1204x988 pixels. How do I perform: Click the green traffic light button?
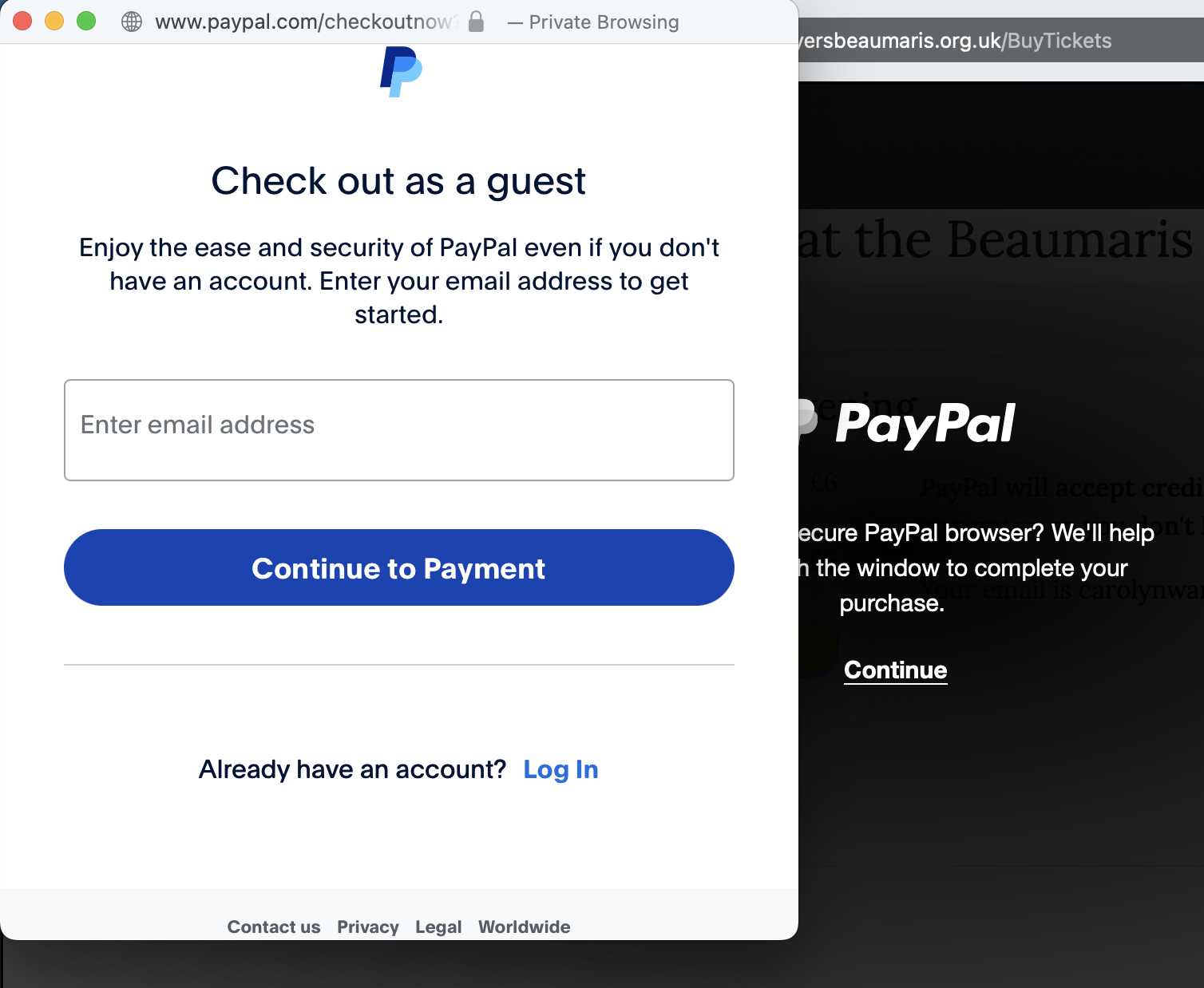pos(85,21)
